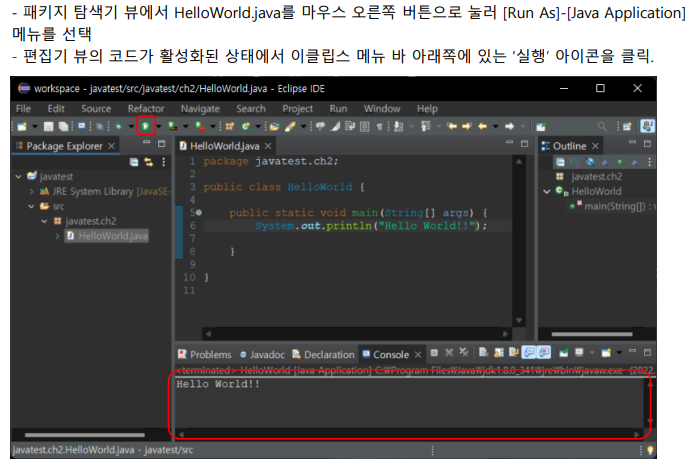Click the Back to previous location arrow

tap(482, 126)
